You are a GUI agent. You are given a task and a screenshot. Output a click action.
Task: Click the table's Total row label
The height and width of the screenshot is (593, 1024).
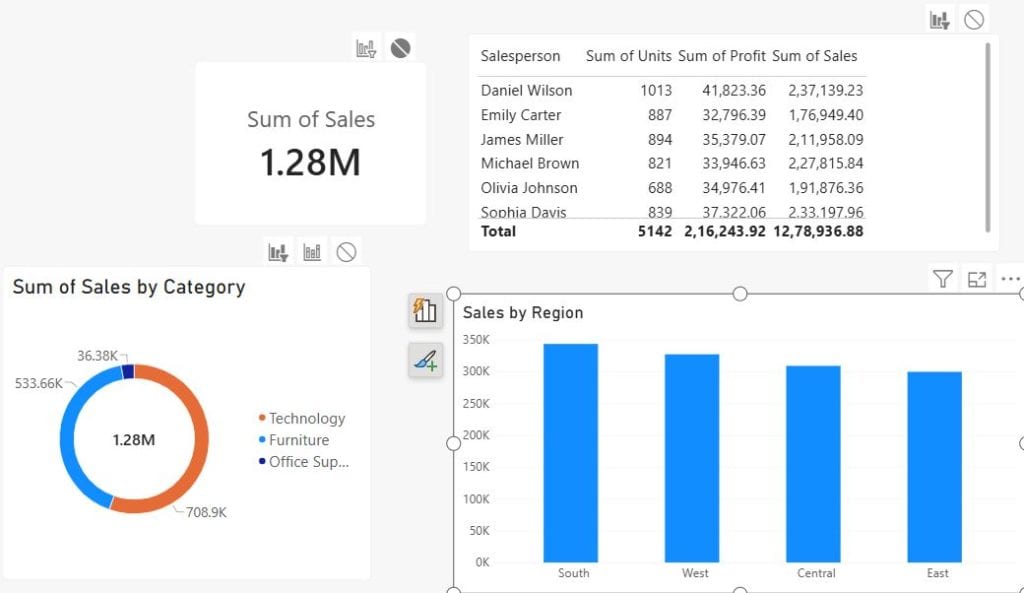point(498,231)
